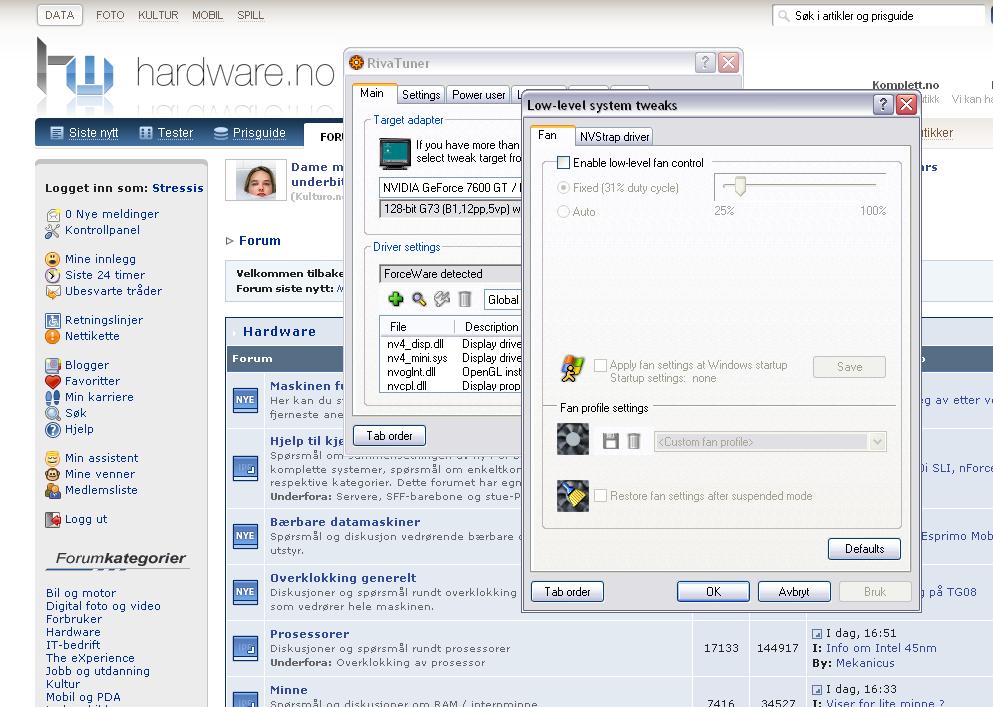This screenshot has height=707, width=993.
Task: Open the Custom fan profile dropdown
Action: click(877, 442)
